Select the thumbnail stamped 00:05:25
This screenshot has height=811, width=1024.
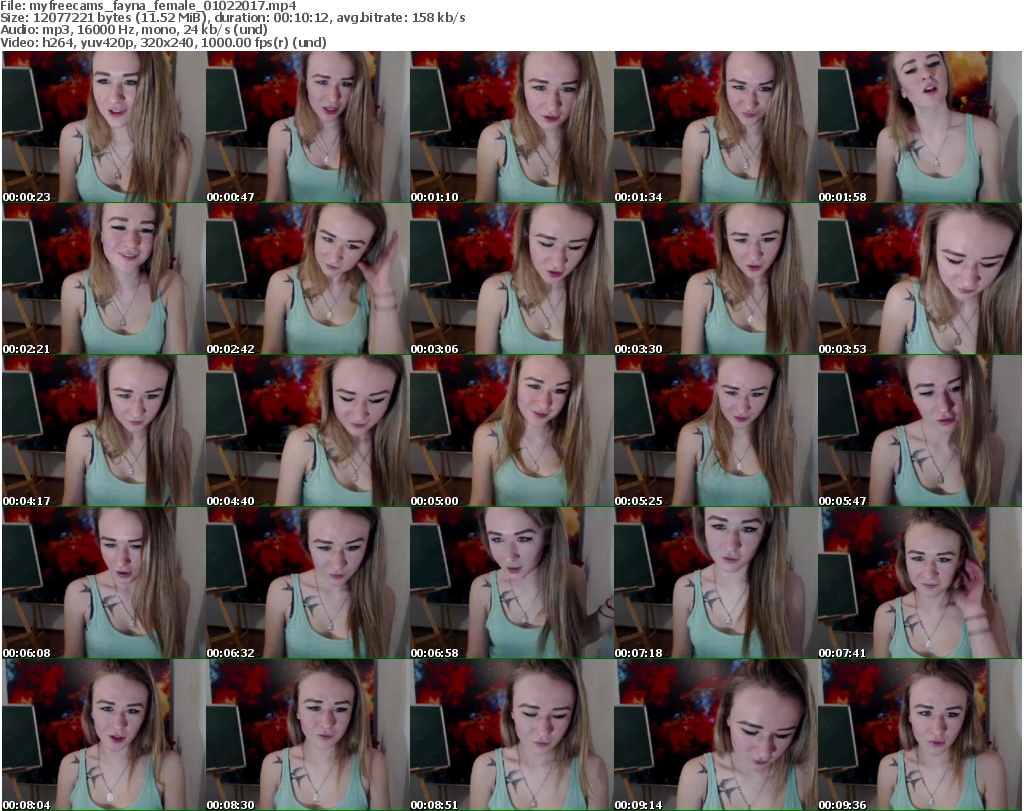pos(716,431)
